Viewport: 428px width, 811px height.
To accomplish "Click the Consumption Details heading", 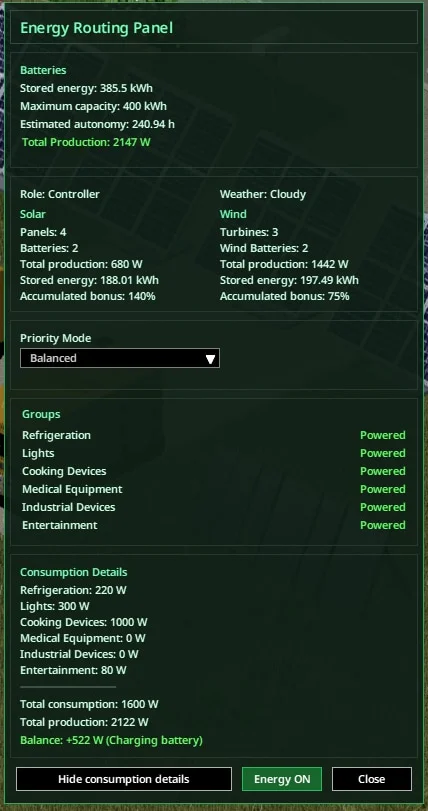I will tap(73, 572).
